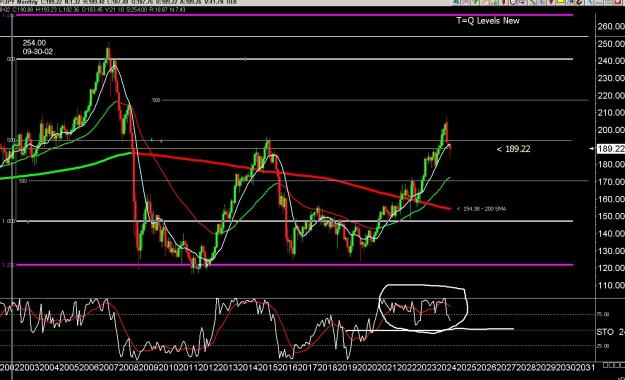The height and width of the screenshot is (380, 625).
Task: Click the 230.00 price axis label
Action: pyautogui.click(x=611, y=78)
